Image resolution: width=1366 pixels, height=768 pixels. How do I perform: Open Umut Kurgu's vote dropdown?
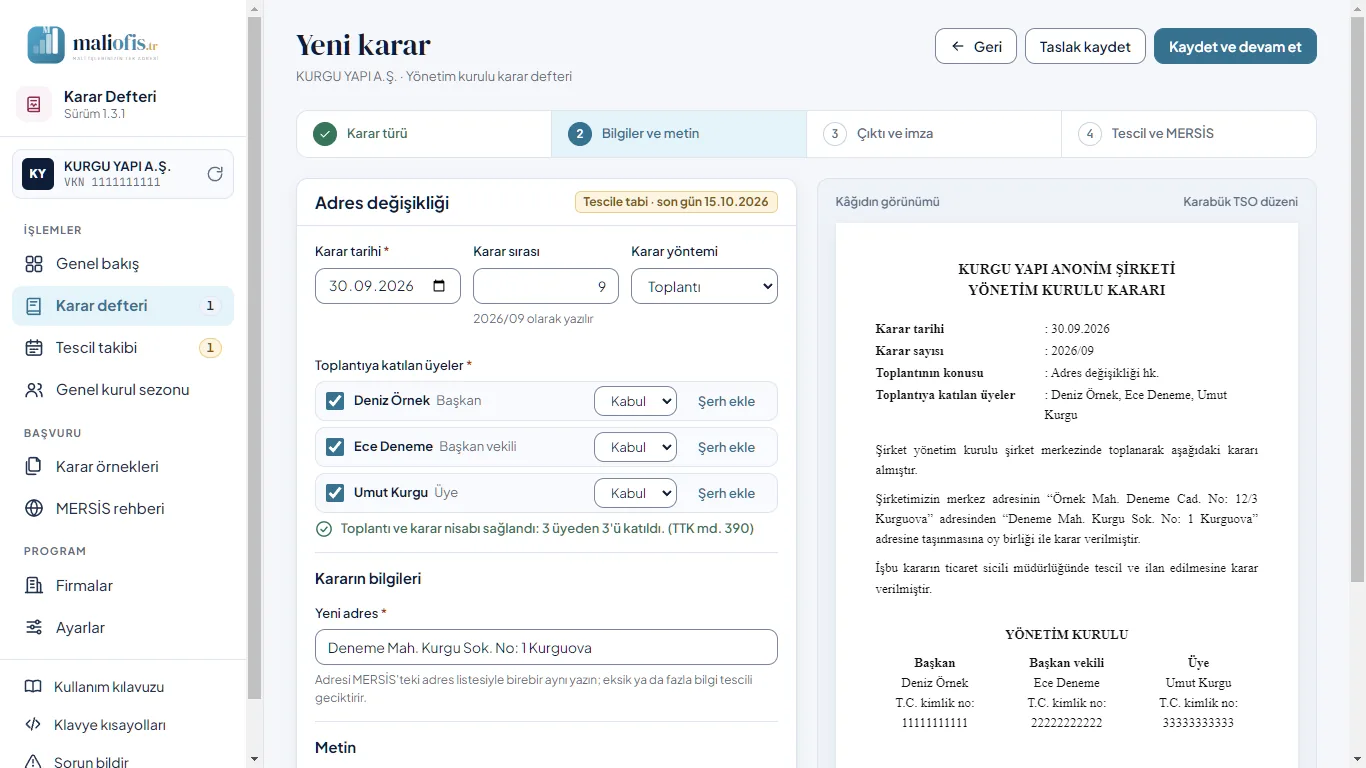point(635,493)
